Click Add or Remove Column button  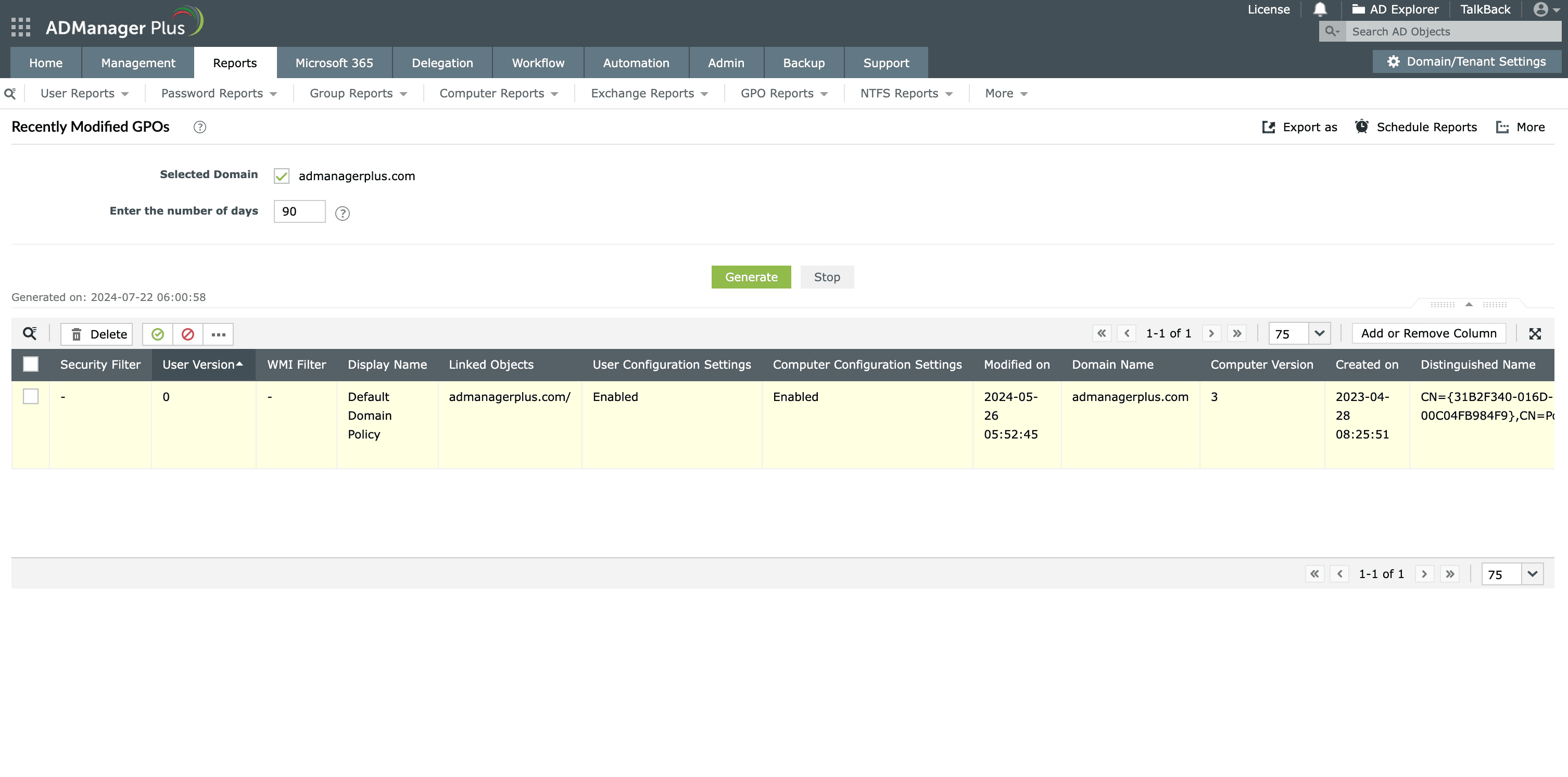tap(1428, 333)
